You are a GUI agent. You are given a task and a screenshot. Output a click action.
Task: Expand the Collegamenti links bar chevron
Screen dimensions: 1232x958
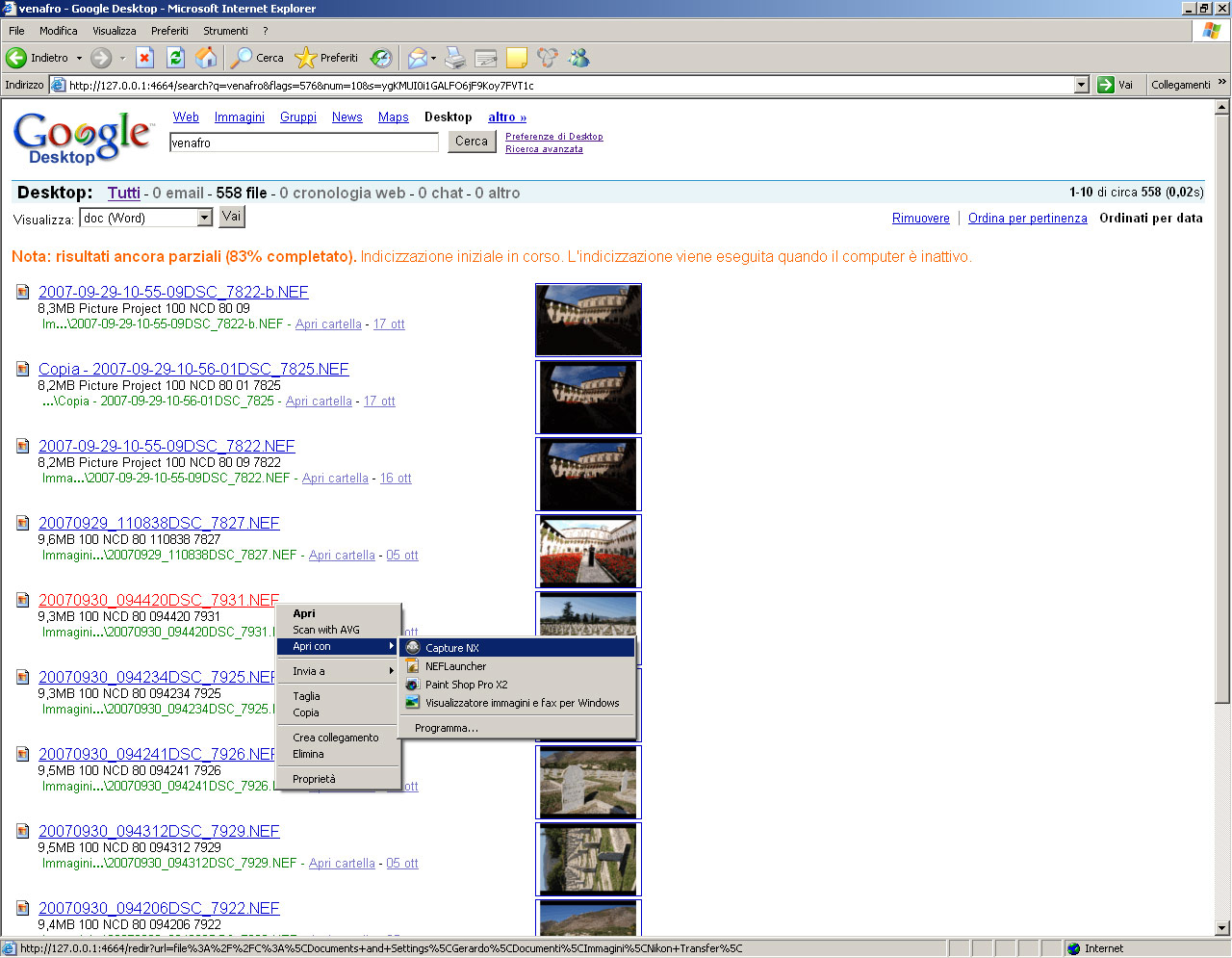click(x=1222, y=84)
